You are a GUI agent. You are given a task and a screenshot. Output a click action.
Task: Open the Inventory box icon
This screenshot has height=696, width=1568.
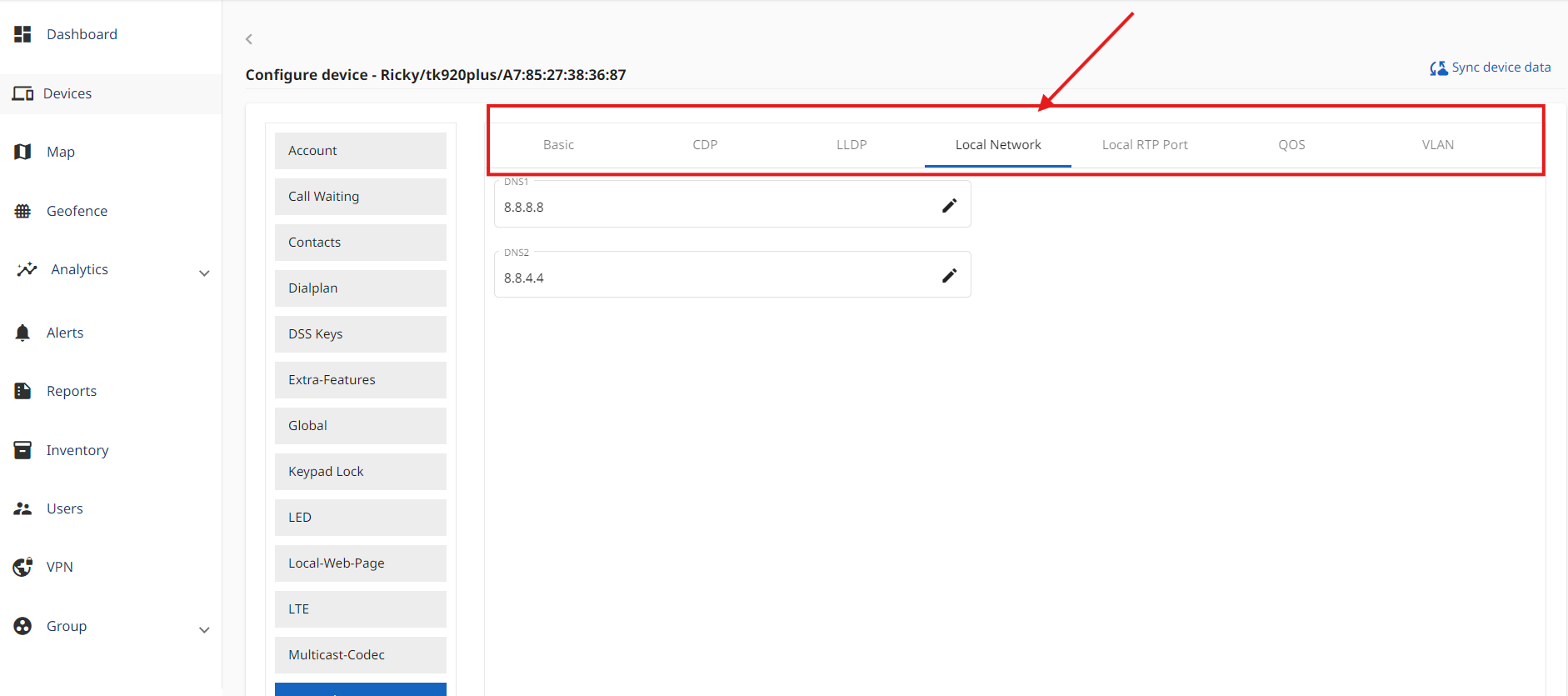22,450
